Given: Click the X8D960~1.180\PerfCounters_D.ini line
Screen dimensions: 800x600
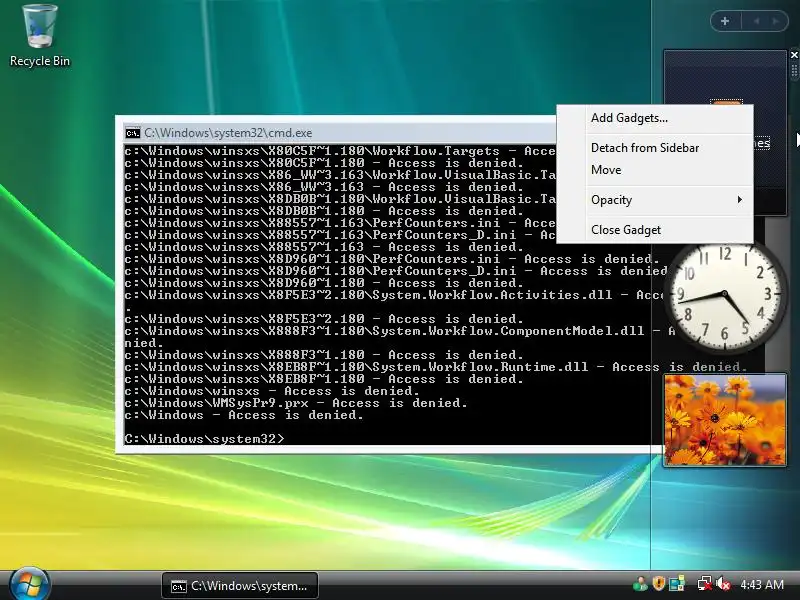Looking at the screenshot, I should coord(396,271).
